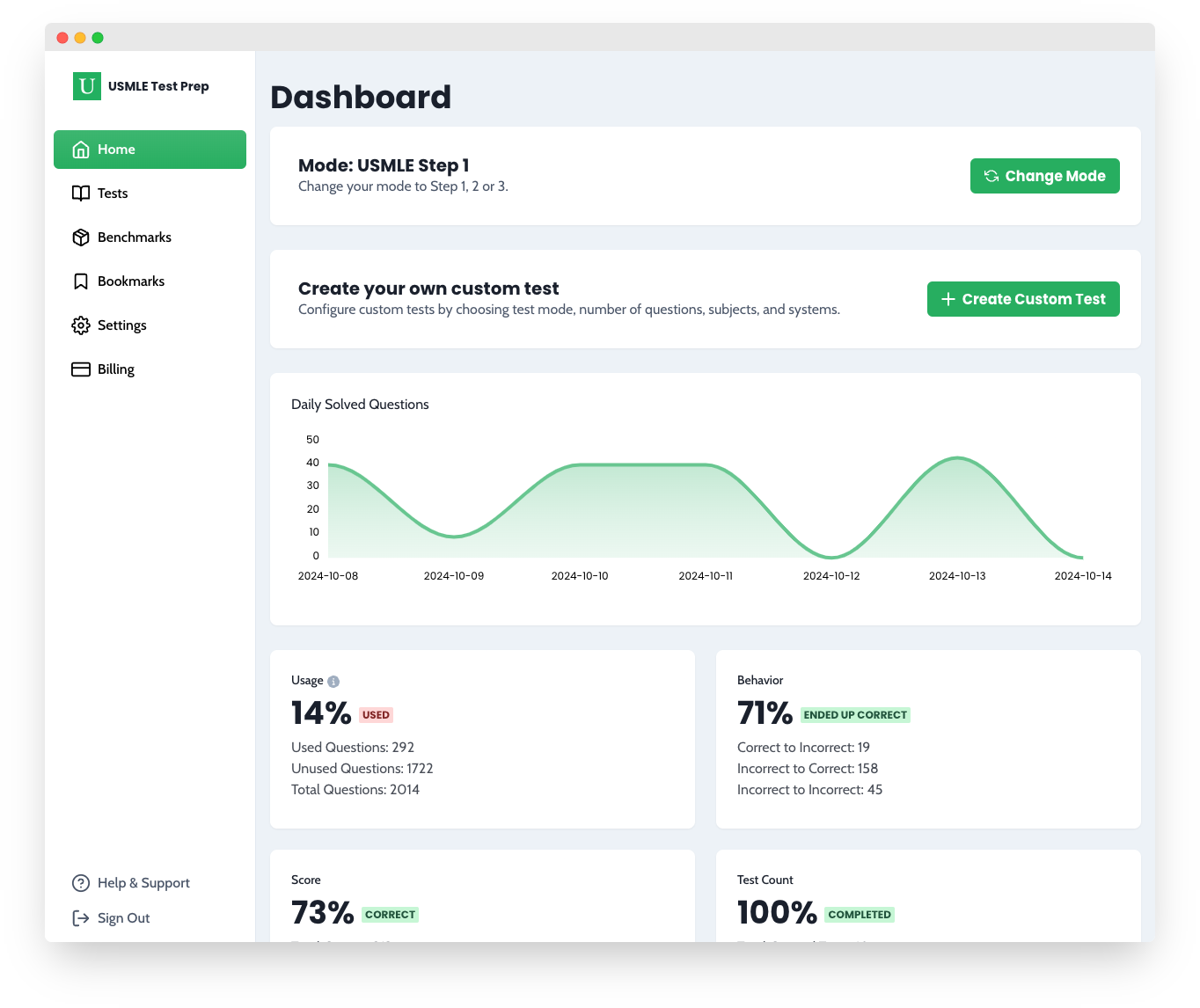Open the Tests page from sidebar
The image size is (1200, 1008).
tap(113, 194)
